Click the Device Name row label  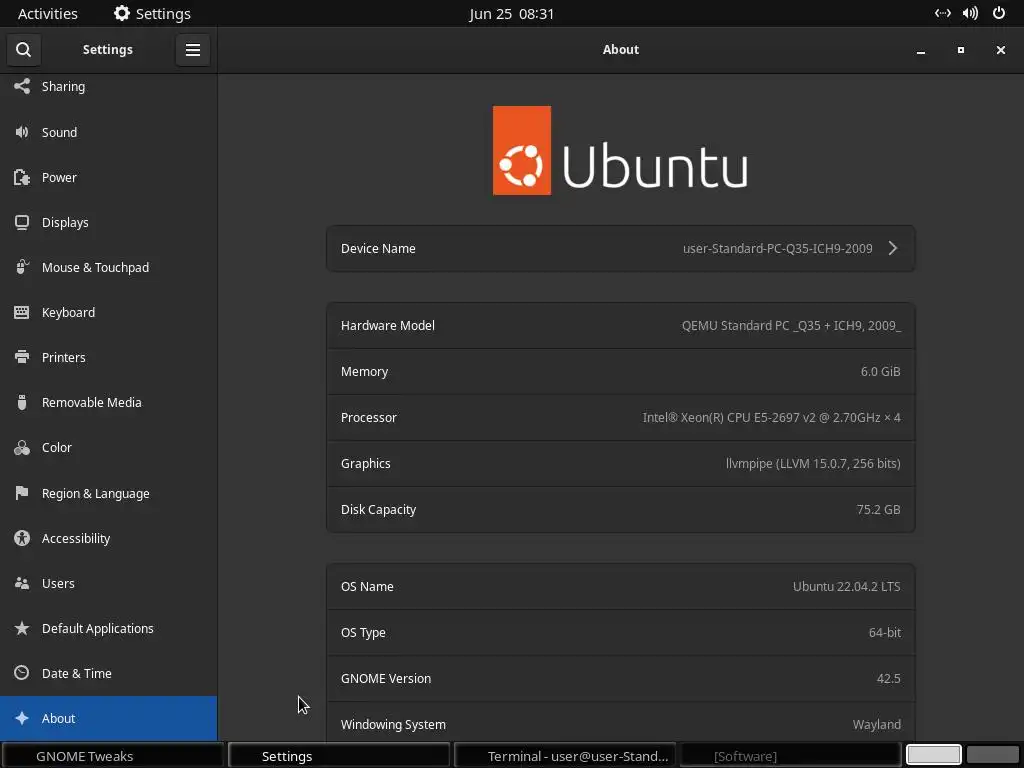(x=378, y=248)
